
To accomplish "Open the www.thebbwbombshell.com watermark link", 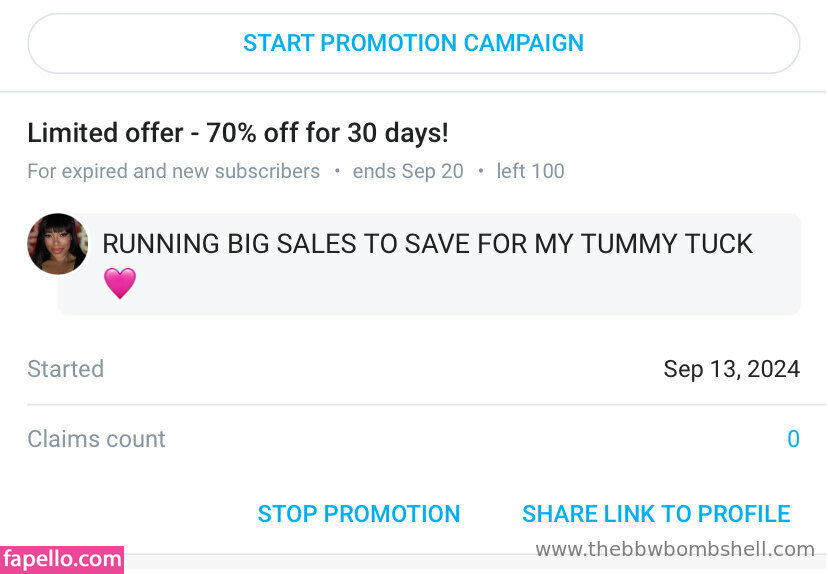I will [x=675, y=549].
